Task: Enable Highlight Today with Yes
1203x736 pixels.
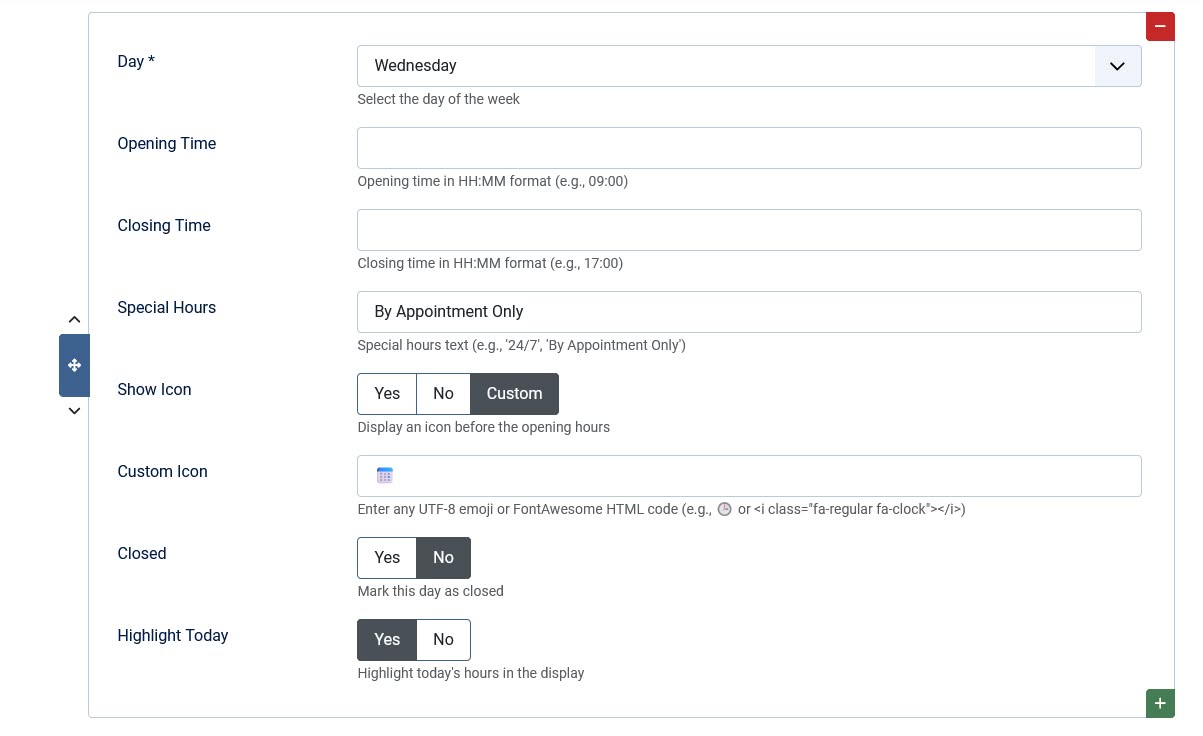Action: 387,640
